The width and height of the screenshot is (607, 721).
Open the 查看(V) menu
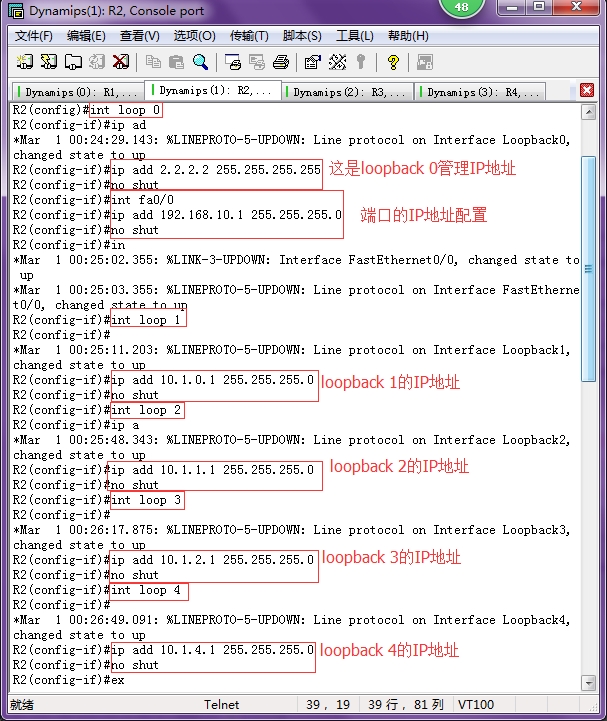click(139, 36)
